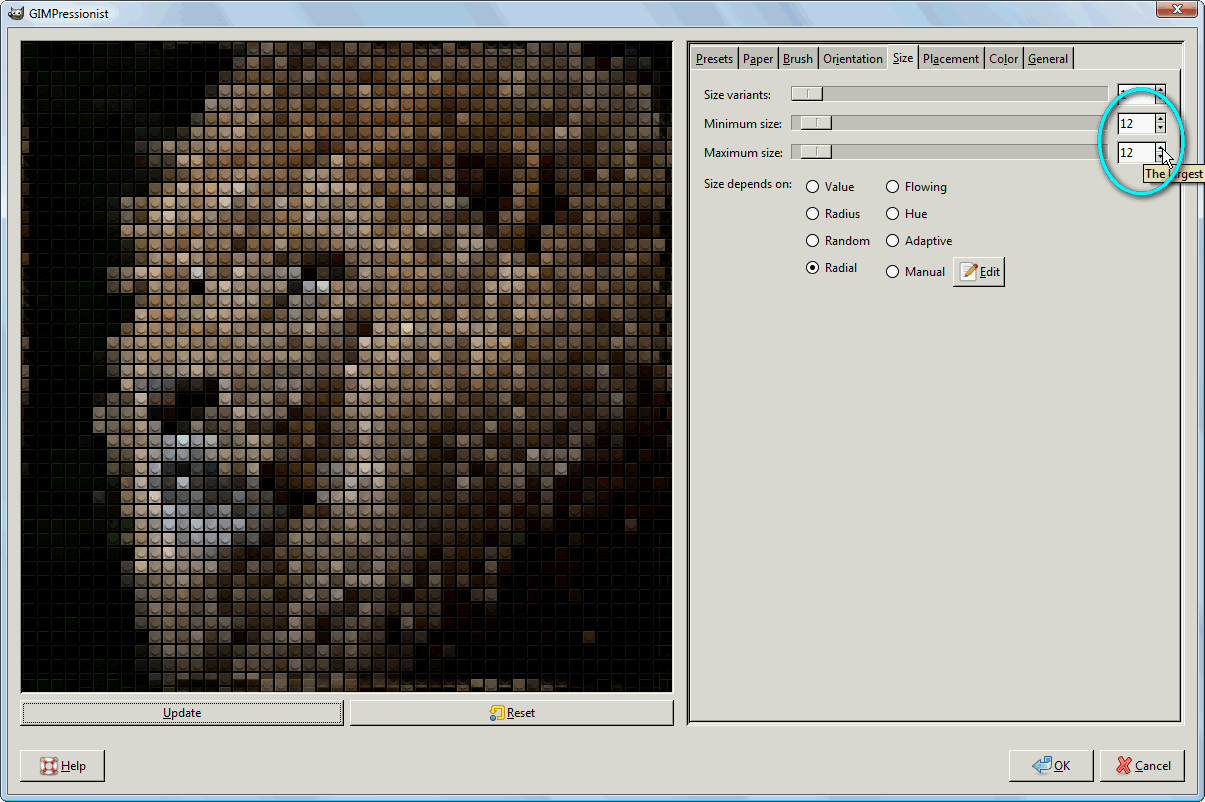Go to the Brush tab
The image size is (1205, 802).
pyautogui.click(x=798, y=59)
